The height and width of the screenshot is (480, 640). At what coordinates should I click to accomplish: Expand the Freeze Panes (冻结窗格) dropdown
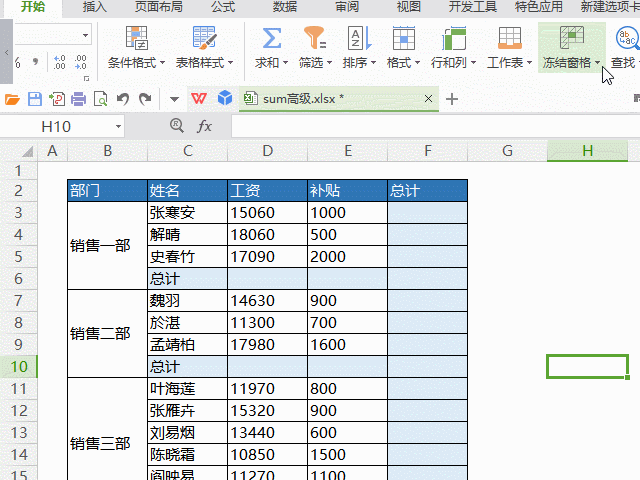coord(598,63)
